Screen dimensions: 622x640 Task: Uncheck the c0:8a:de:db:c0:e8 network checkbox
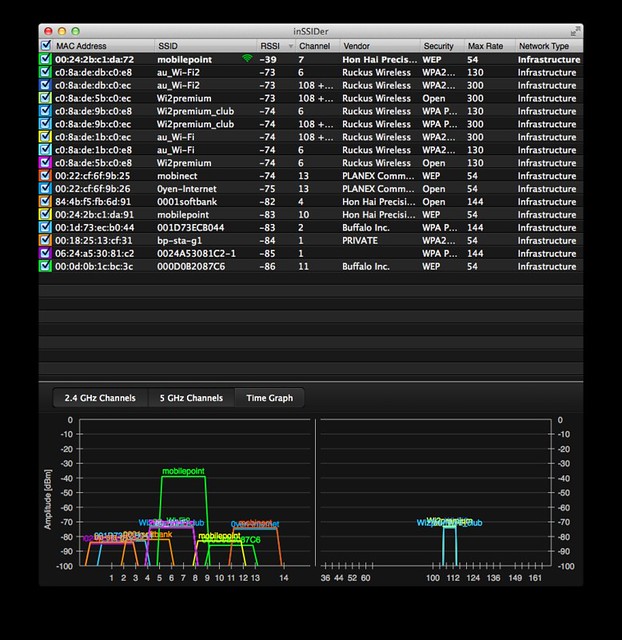(x=45, y=72)
